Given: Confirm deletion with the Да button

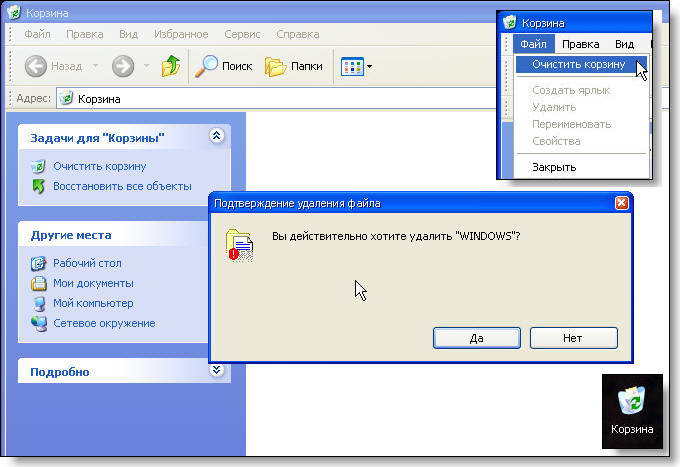Looking at the screenshot, I should tap(477, 338).
